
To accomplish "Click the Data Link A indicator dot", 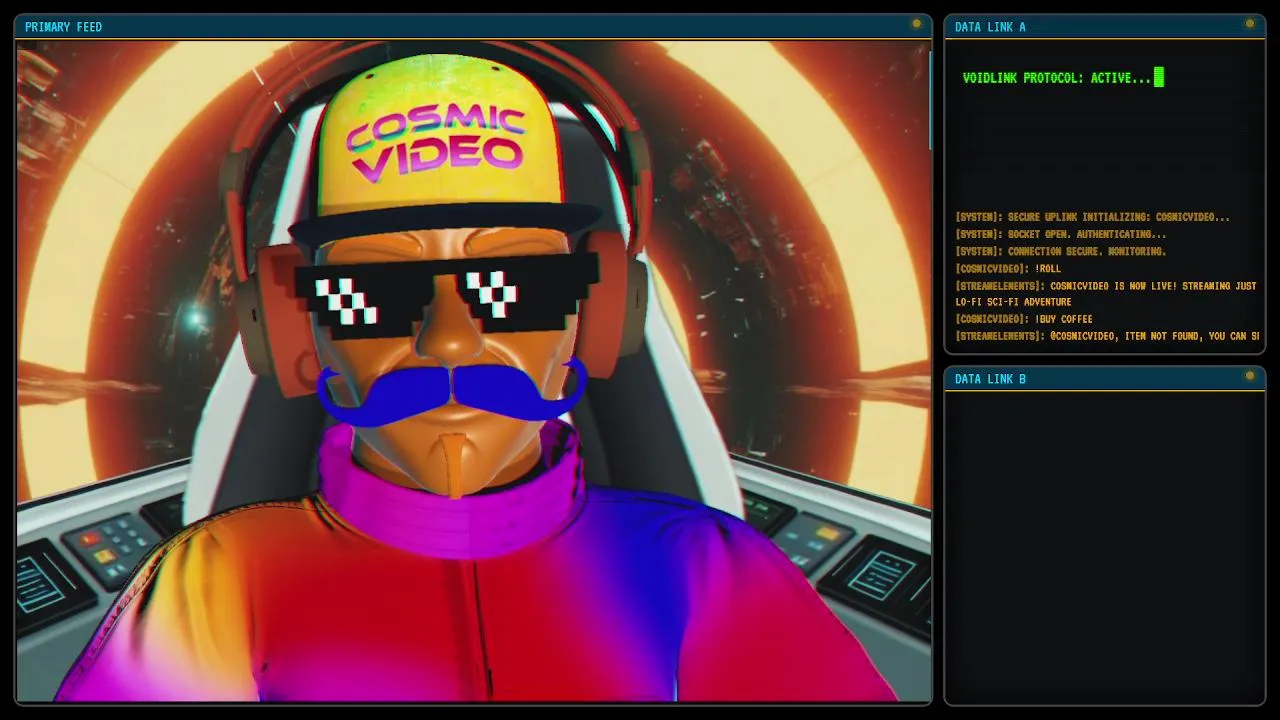I will (x=1249, y=24).
